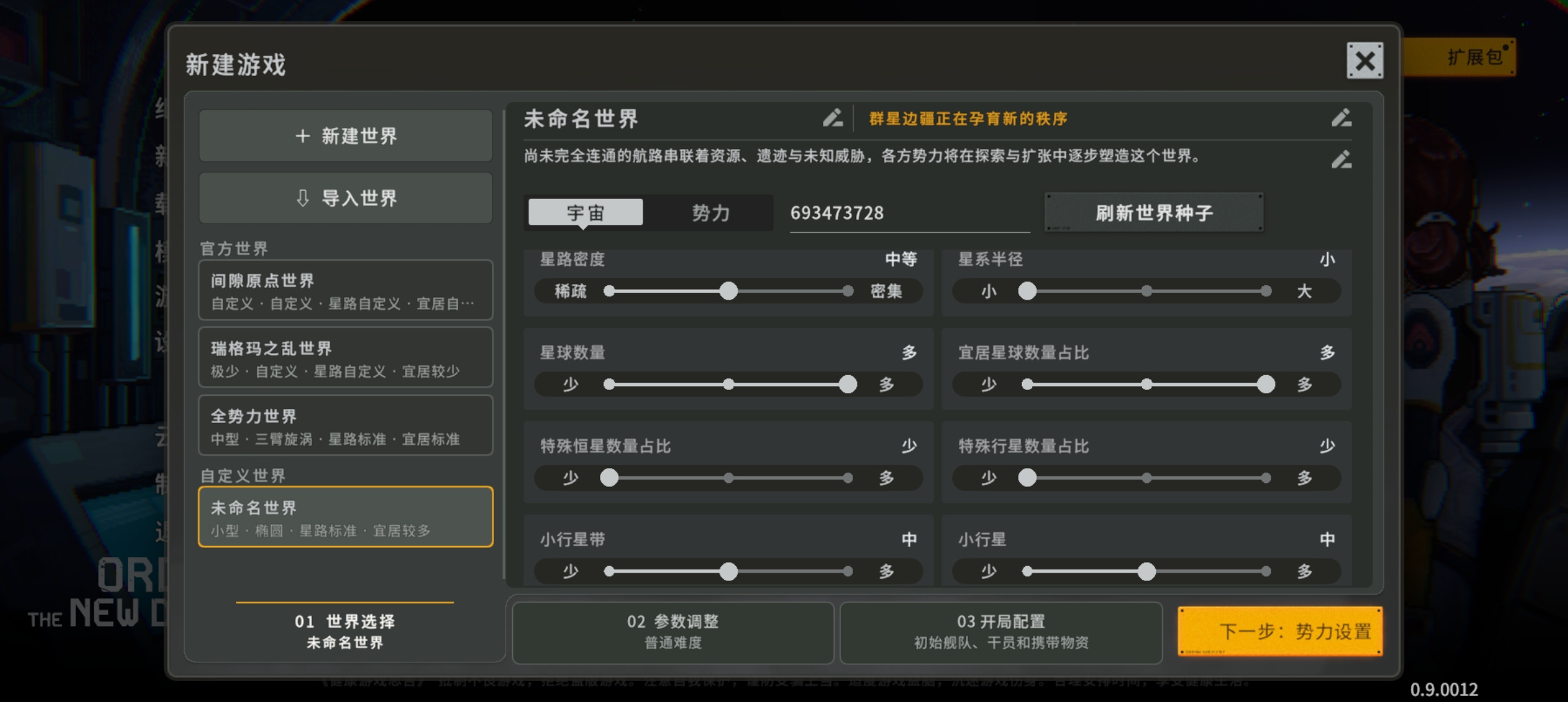
Task: Click 新建世界 button
Action: tap(346, 135)
